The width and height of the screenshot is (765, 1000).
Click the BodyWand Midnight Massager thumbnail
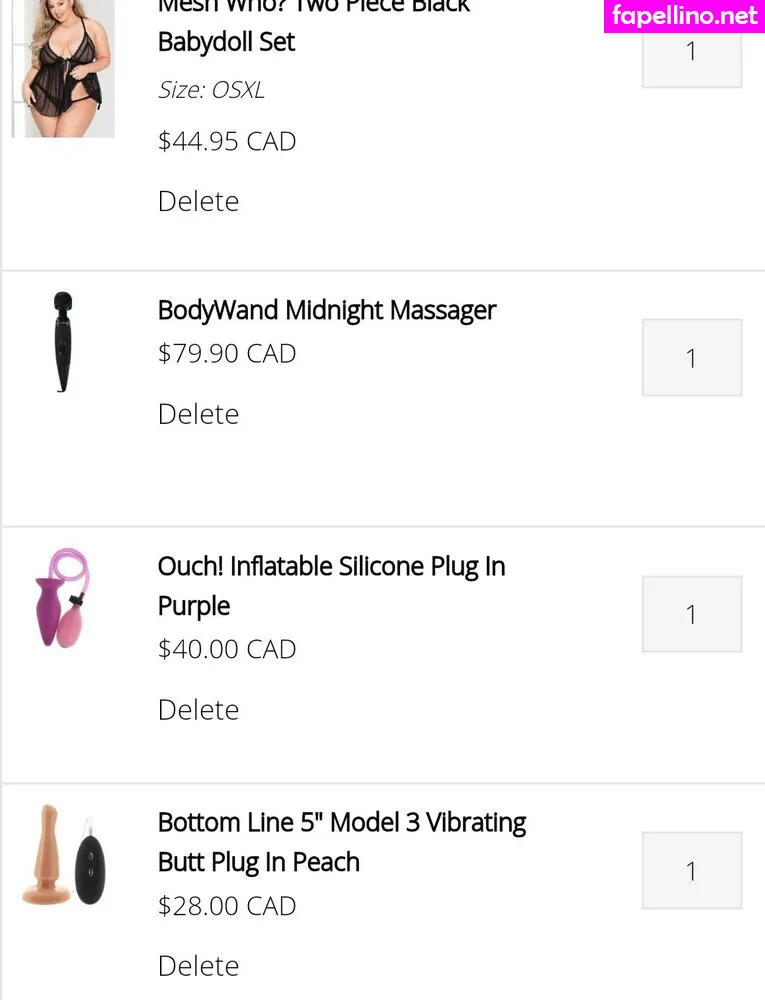pyautogui.click(x=64, y=342)
